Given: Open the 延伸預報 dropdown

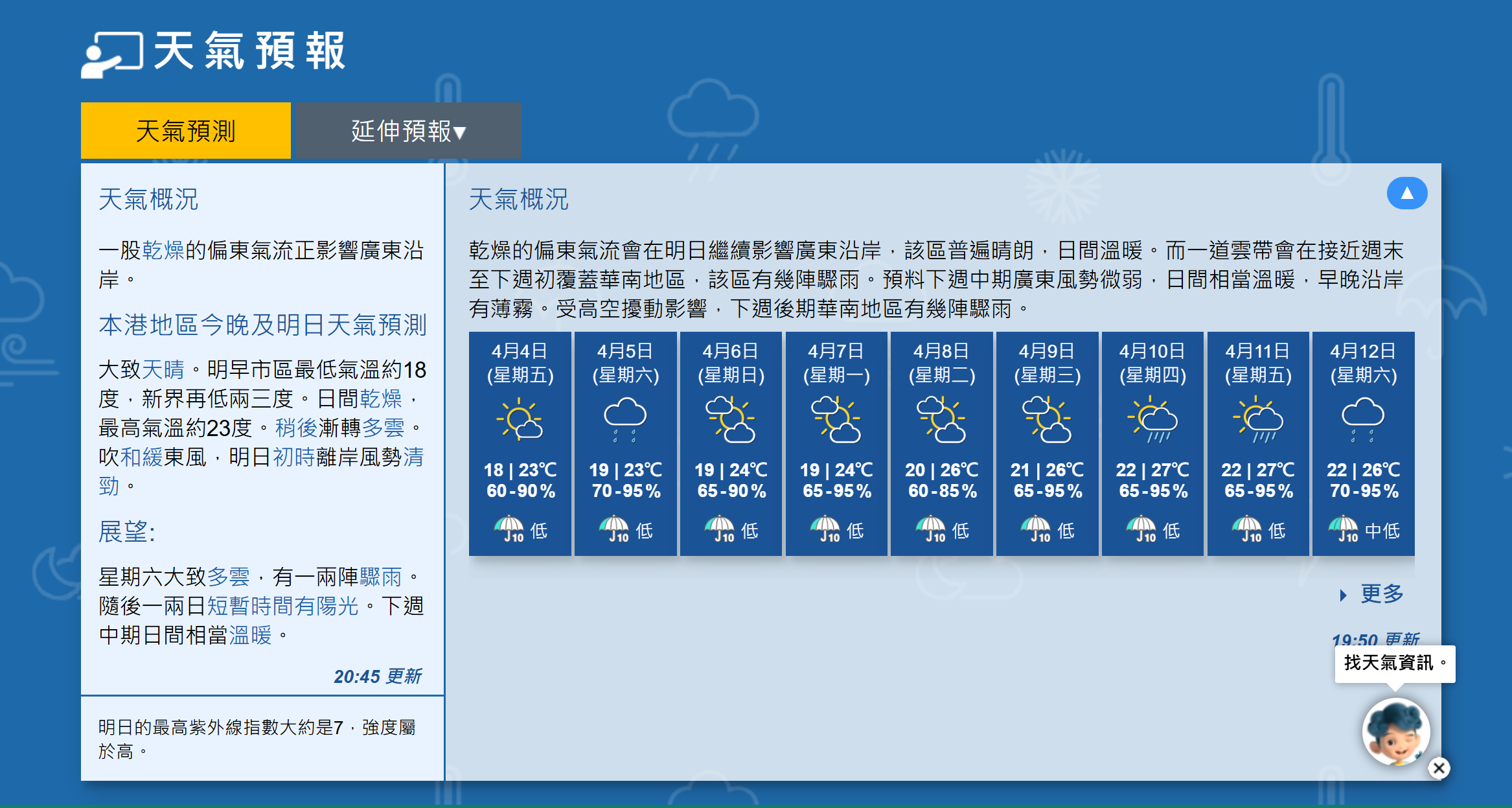Looking at the screenshot, I should [408, 130].
